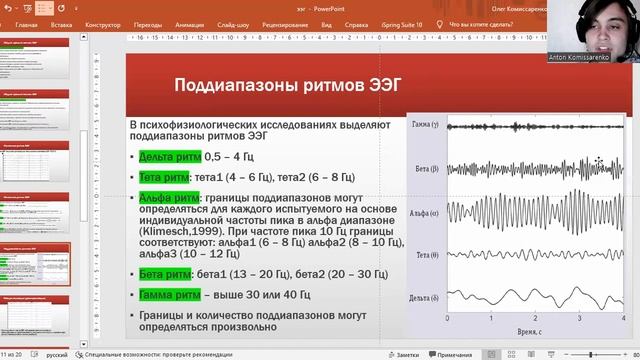Viewport: 640px width, 360px height.
Task: Switch to Reading view icon
Action: (531, 355)
